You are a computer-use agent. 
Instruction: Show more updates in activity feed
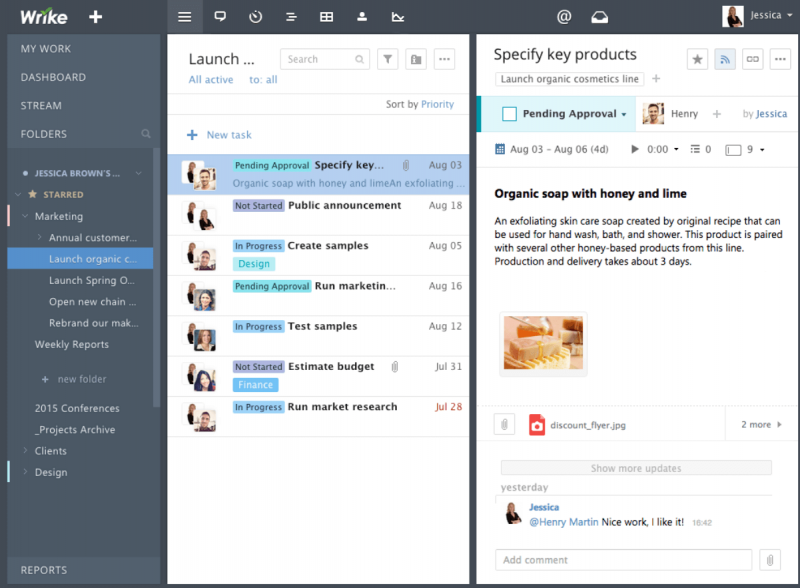click(x=636, y=467)
